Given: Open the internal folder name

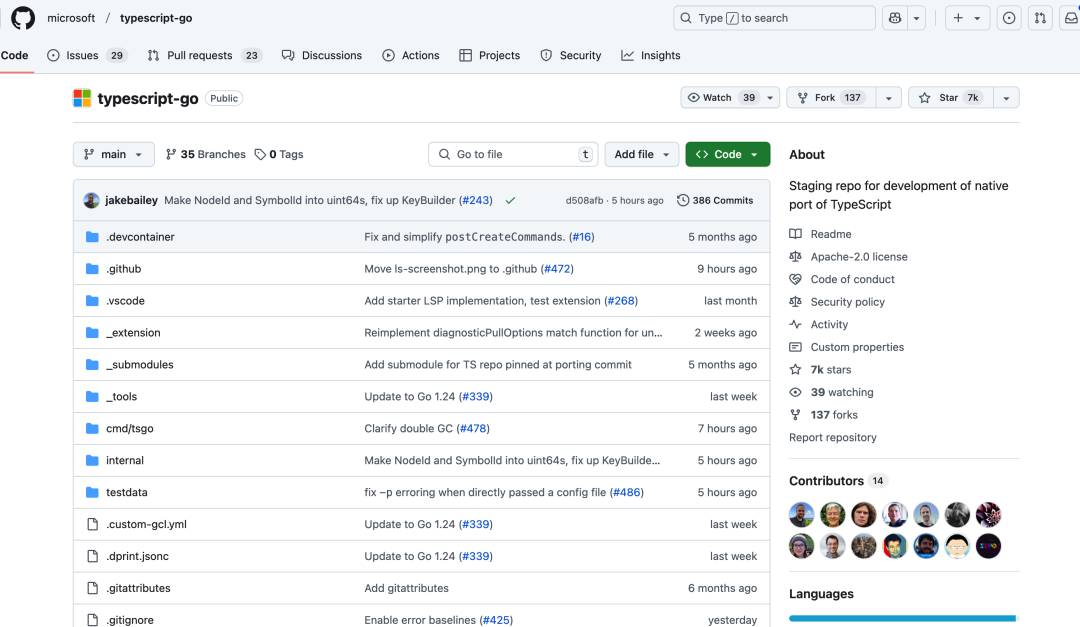Looking at the screenshot, I should 125,460.
